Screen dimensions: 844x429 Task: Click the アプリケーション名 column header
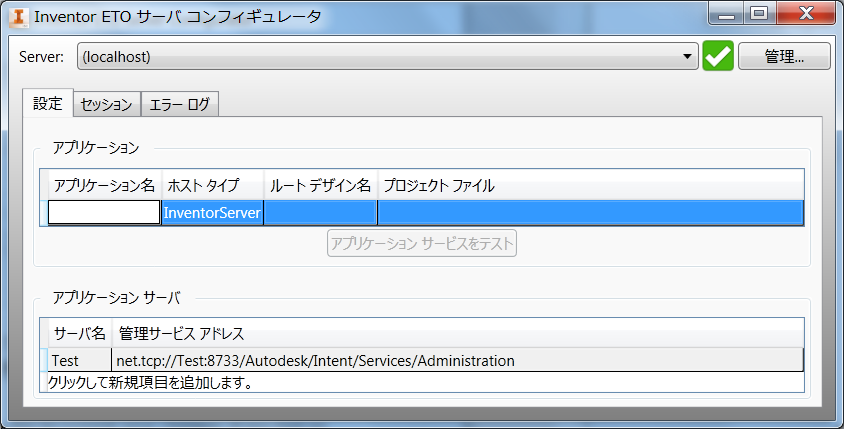coord(104,185)
